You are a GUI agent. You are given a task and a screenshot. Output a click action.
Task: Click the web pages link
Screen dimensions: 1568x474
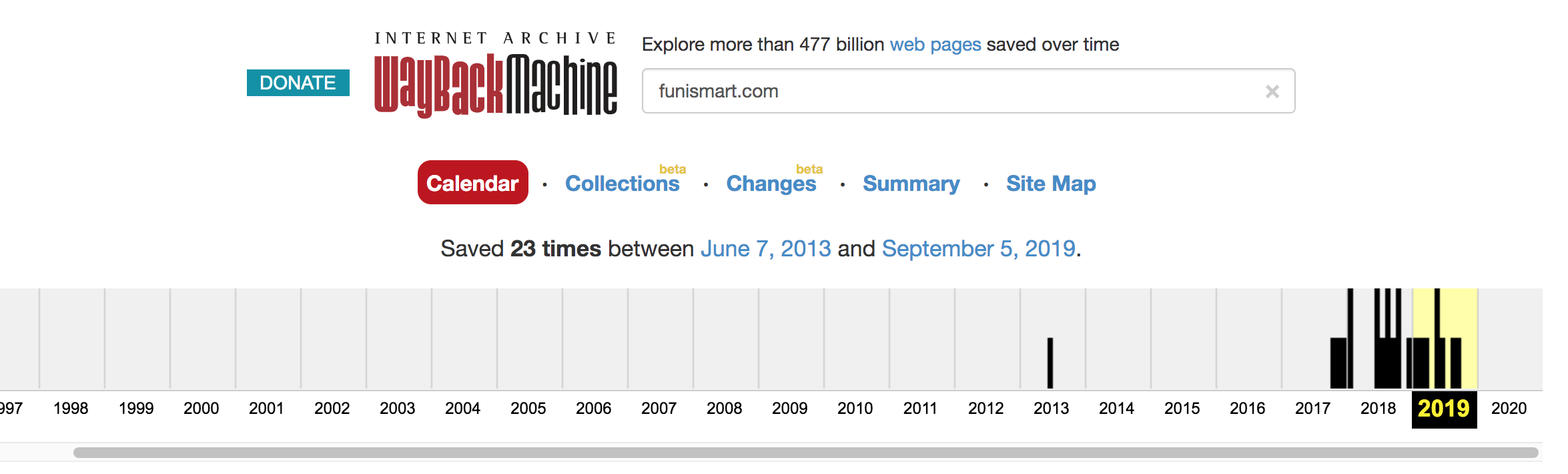click(935, 45)
